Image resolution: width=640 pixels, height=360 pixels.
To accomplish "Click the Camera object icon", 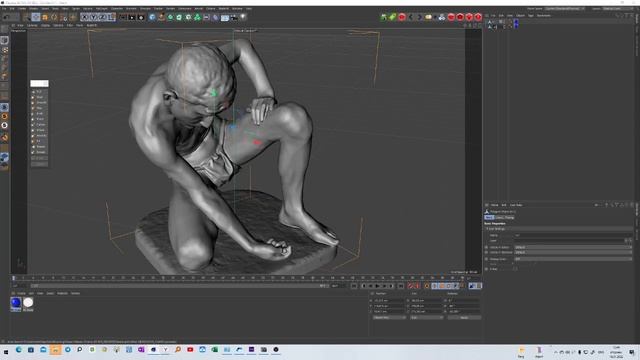I will 234,17.
